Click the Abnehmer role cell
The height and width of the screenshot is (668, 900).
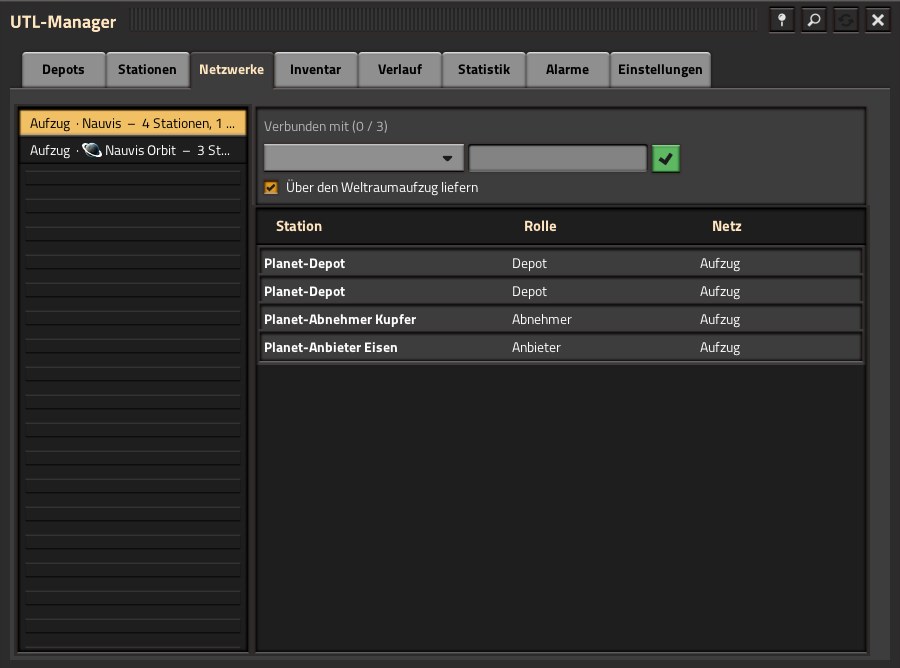coord(542,320)
